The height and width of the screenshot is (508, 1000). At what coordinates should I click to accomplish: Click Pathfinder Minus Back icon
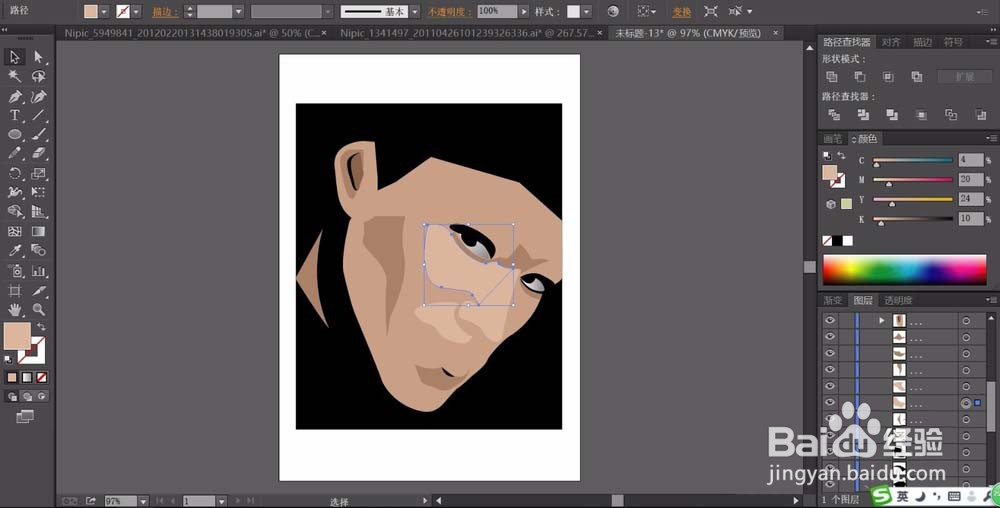pos(980,115)
